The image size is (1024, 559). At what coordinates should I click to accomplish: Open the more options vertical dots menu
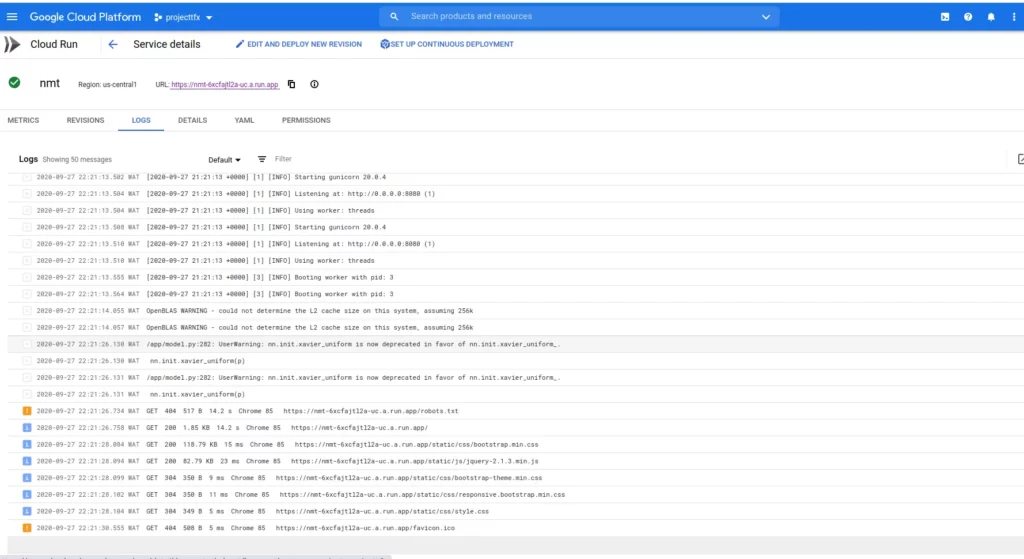[1014, 17]
